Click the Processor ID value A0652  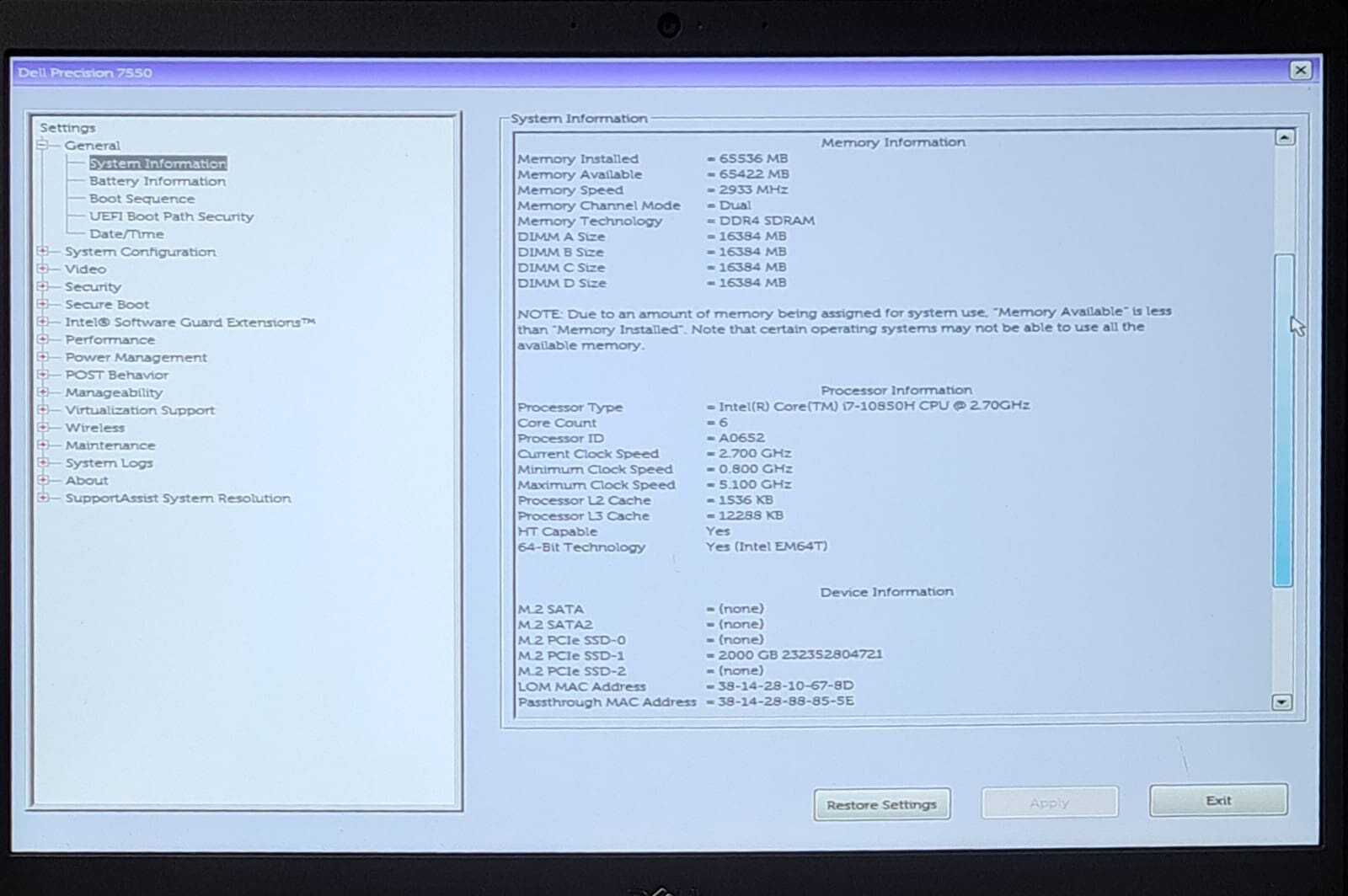pos(741,438)
